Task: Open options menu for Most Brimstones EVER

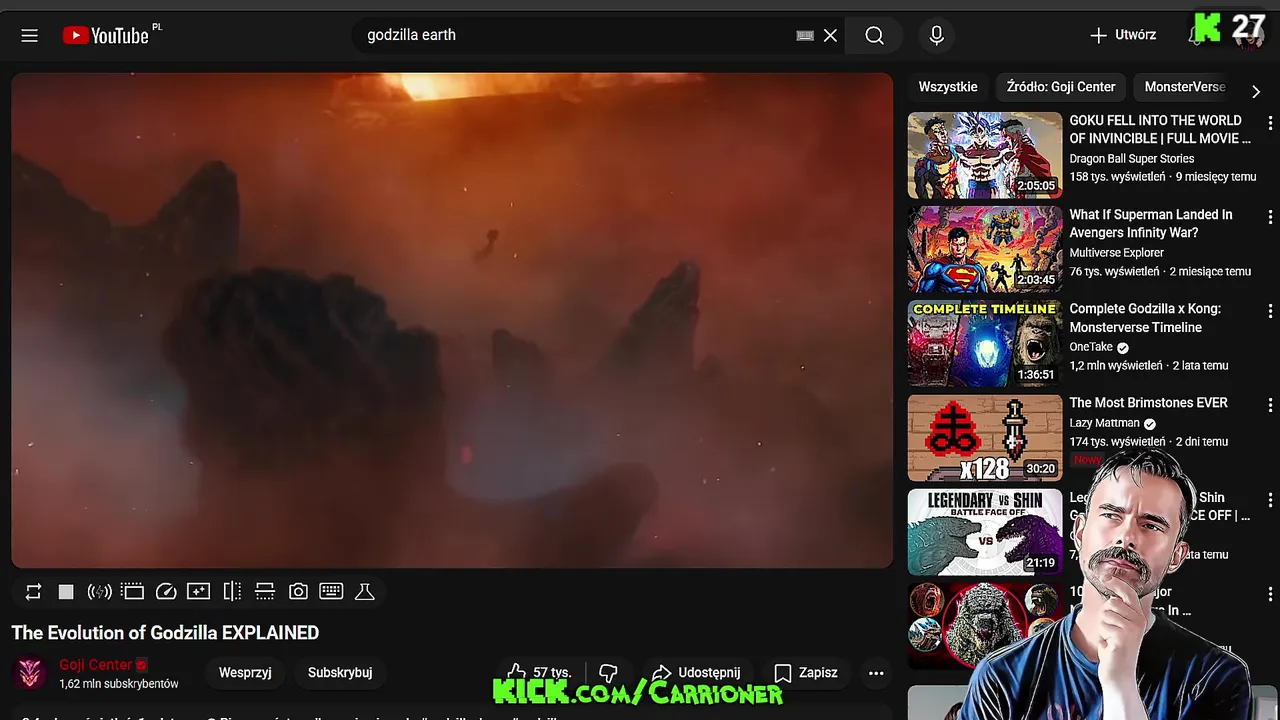Action: pyautogui.click(x=1270, y=406)
